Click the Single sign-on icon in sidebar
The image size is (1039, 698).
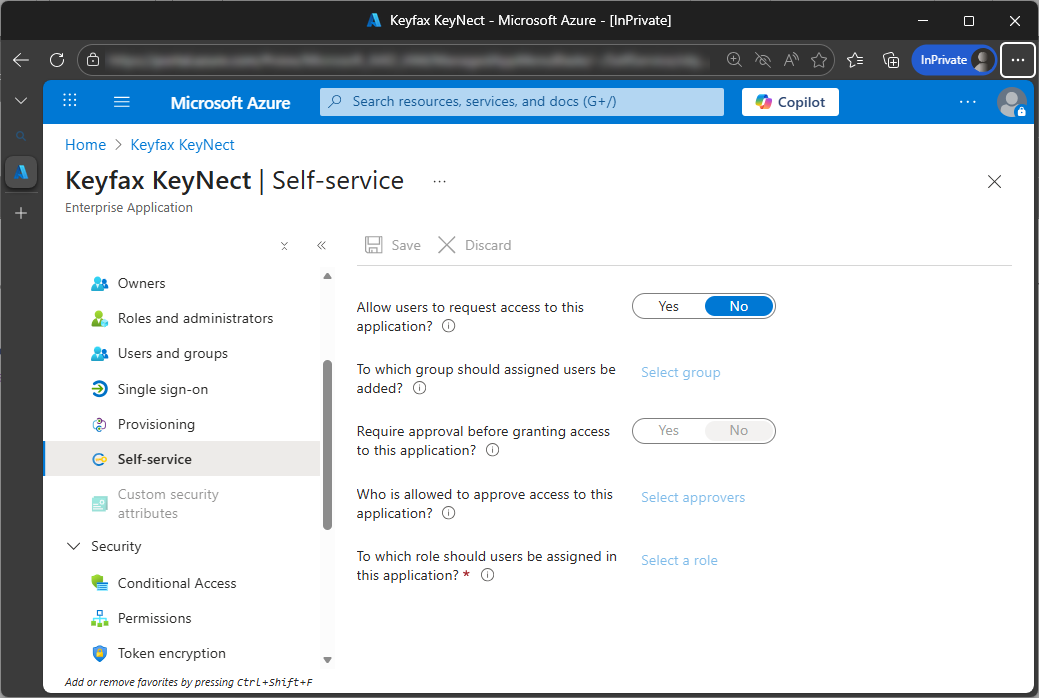pos(99,389)
